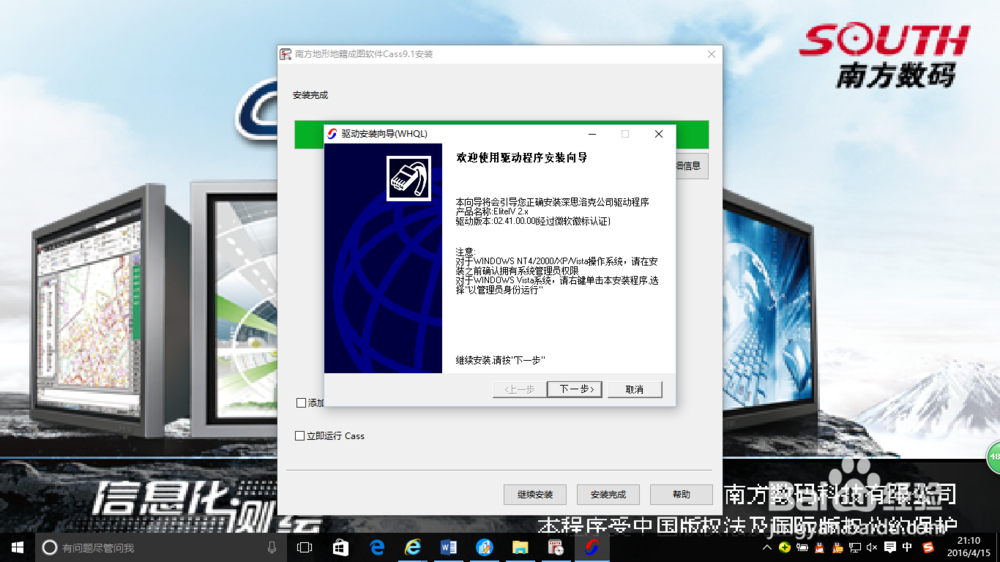Open Word from the taskbar

[x=448, y=547]
